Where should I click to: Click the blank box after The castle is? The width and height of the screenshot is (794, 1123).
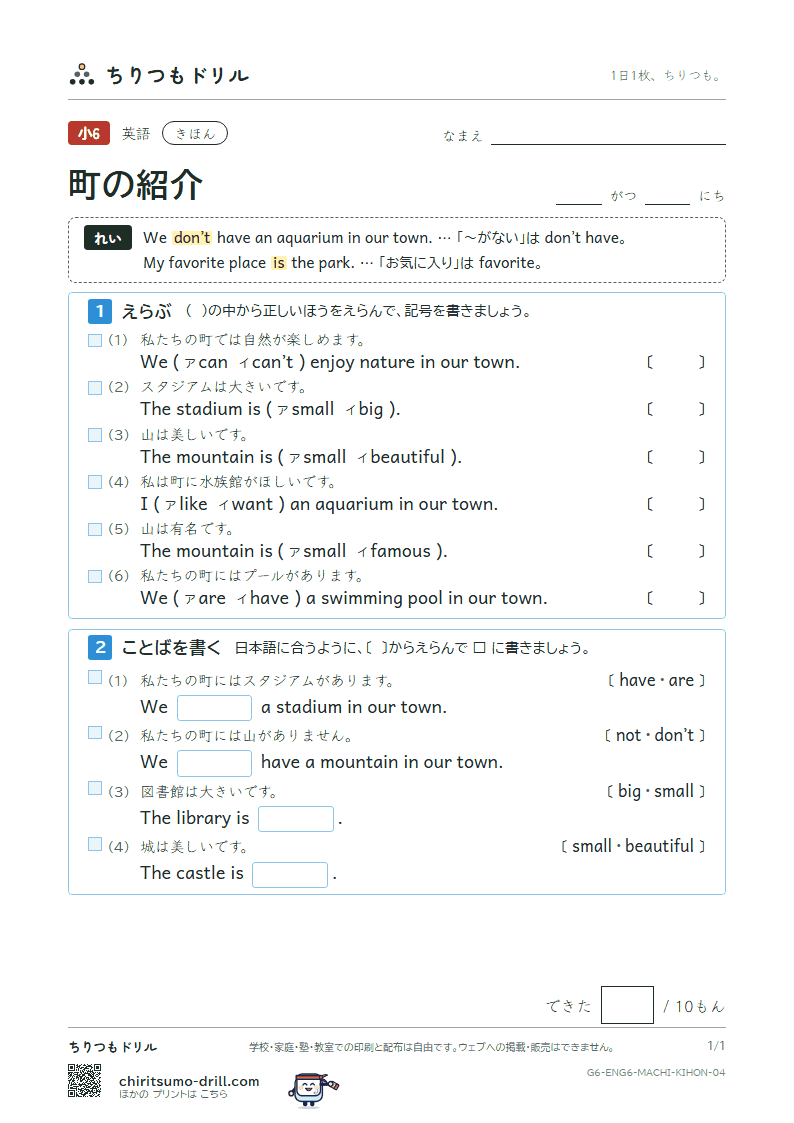coord(290,874)
